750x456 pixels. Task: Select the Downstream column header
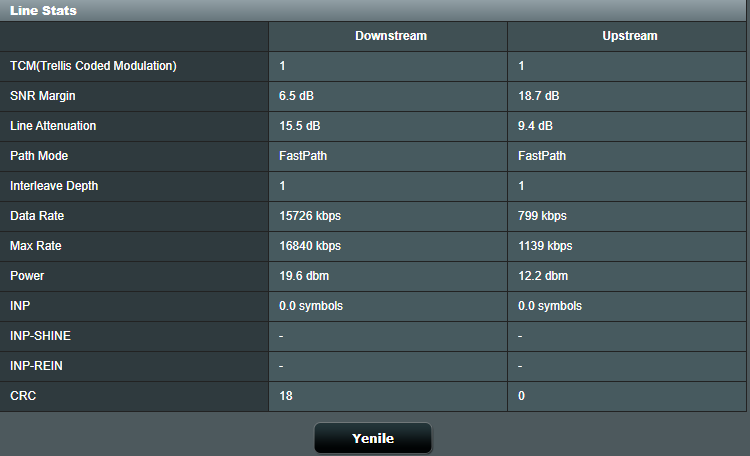tap(391, 36)
